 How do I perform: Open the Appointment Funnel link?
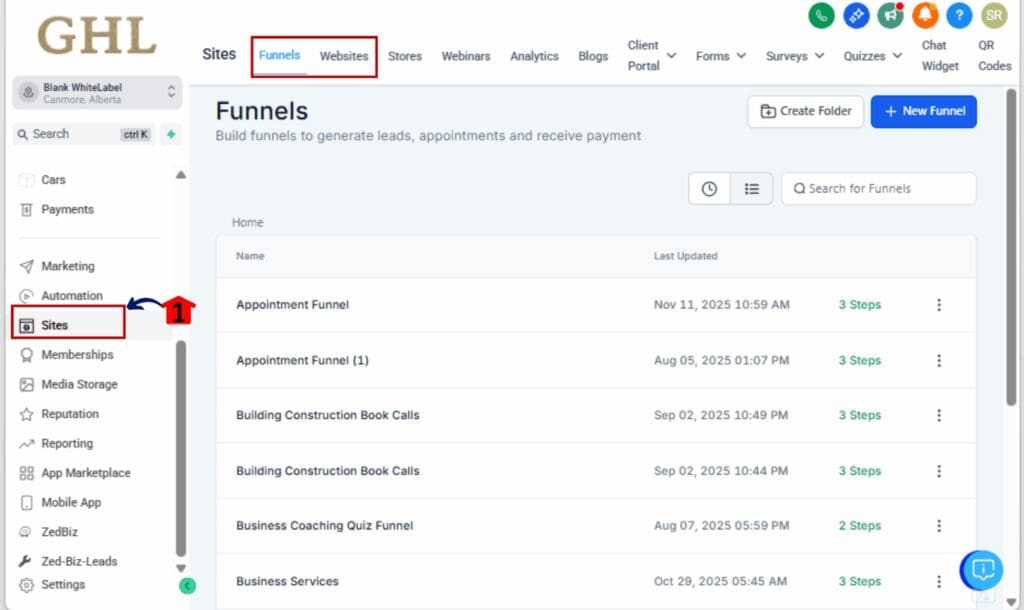click(x=291, y=305)
